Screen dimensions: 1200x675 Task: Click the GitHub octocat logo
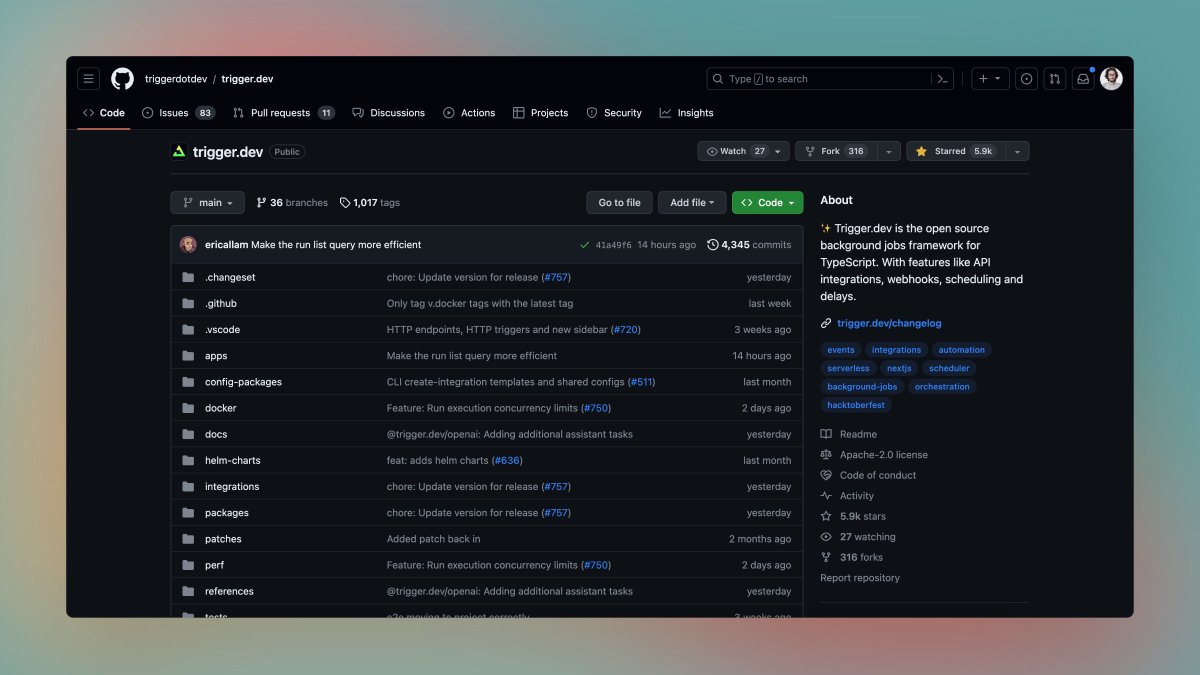(122, 79)
